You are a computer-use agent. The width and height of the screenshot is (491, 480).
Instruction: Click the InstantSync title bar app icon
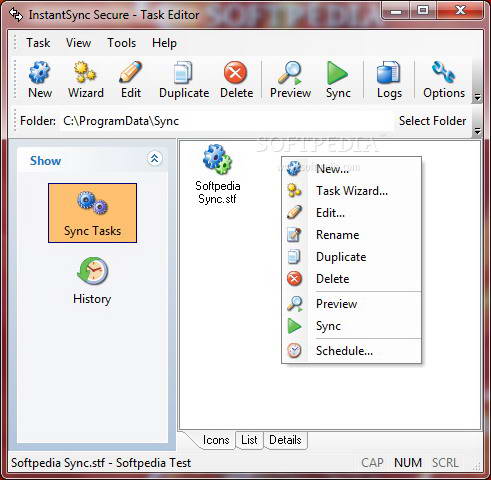(x=16, y=15)
